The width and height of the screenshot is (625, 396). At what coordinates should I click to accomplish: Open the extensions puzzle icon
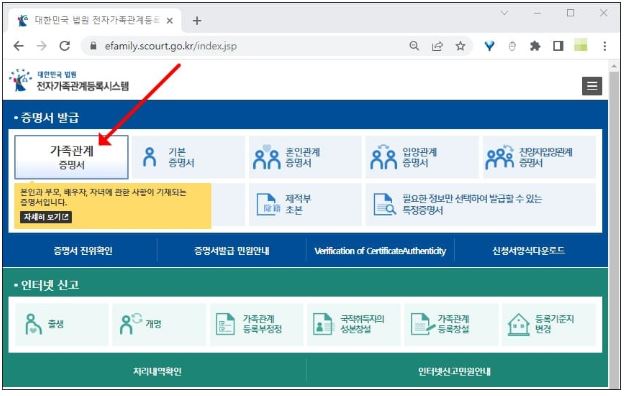coord(535,46)
